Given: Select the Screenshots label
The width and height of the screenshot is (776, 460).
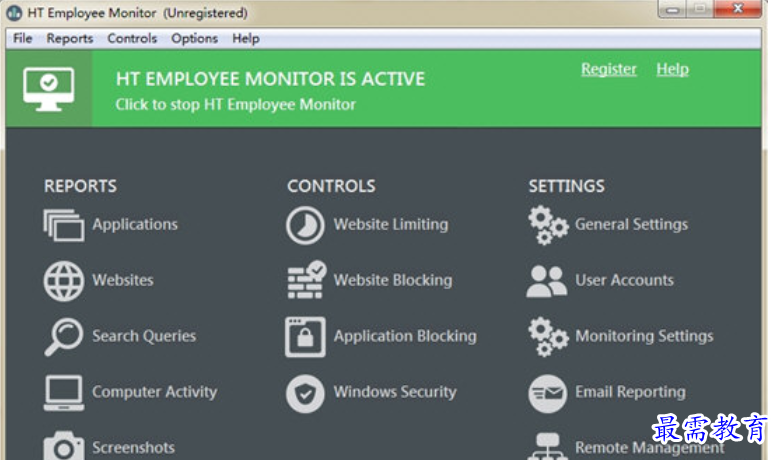Looking at the screenshot, I should 134,448.
